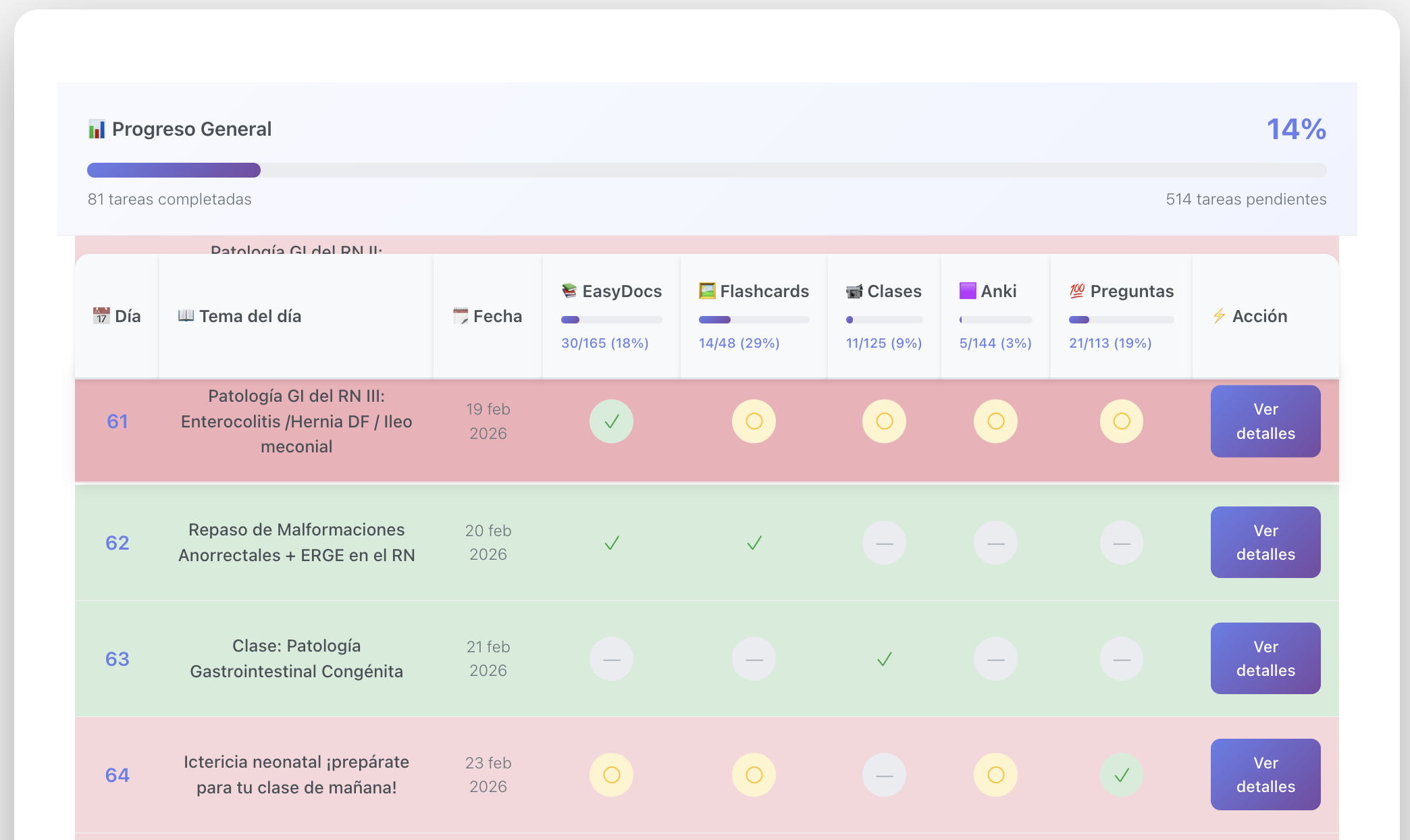Click the Preguntas 100 emoji icon
Image resolution: width=1410 pixels, height=840 pixels.
pos(1077,291)
